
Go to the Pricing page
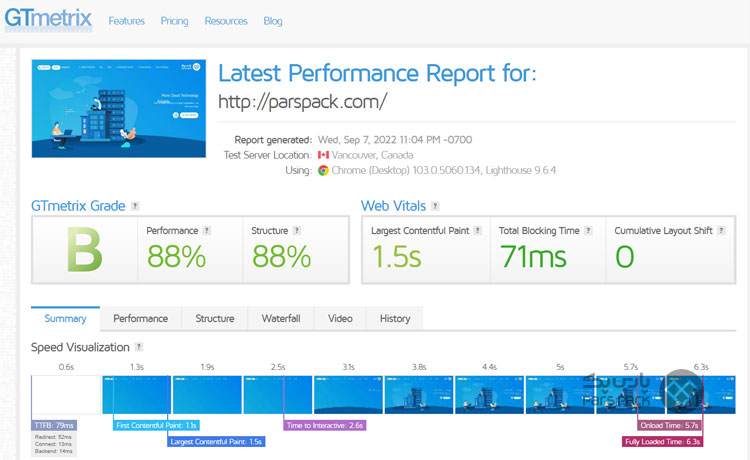(x=174, y=21)
